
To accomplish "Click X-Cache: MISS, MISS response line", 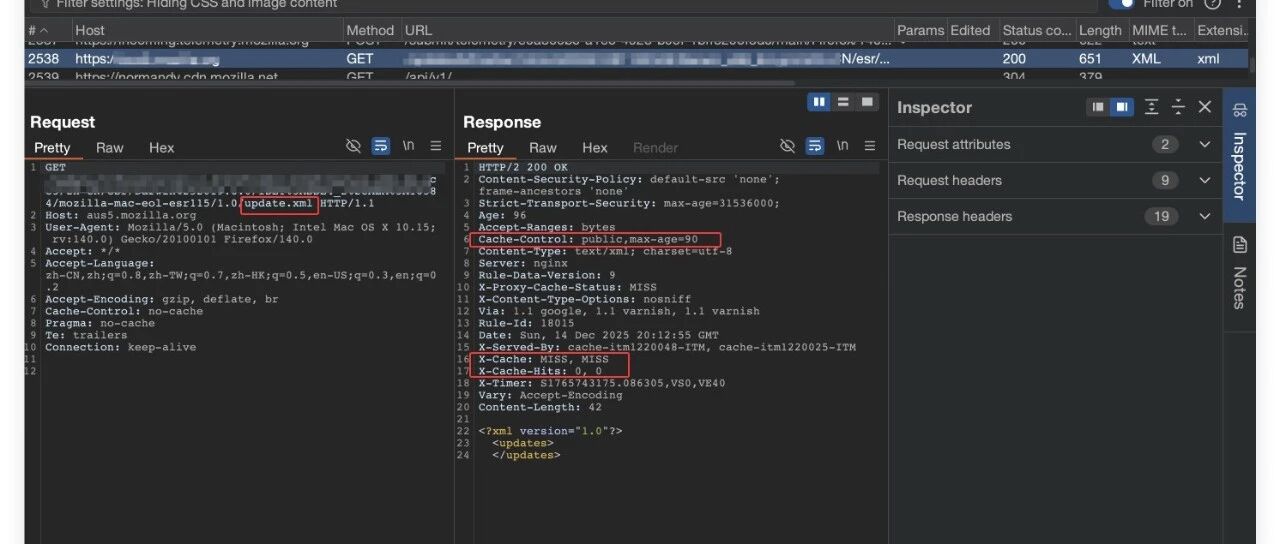I will coord(543,359).
